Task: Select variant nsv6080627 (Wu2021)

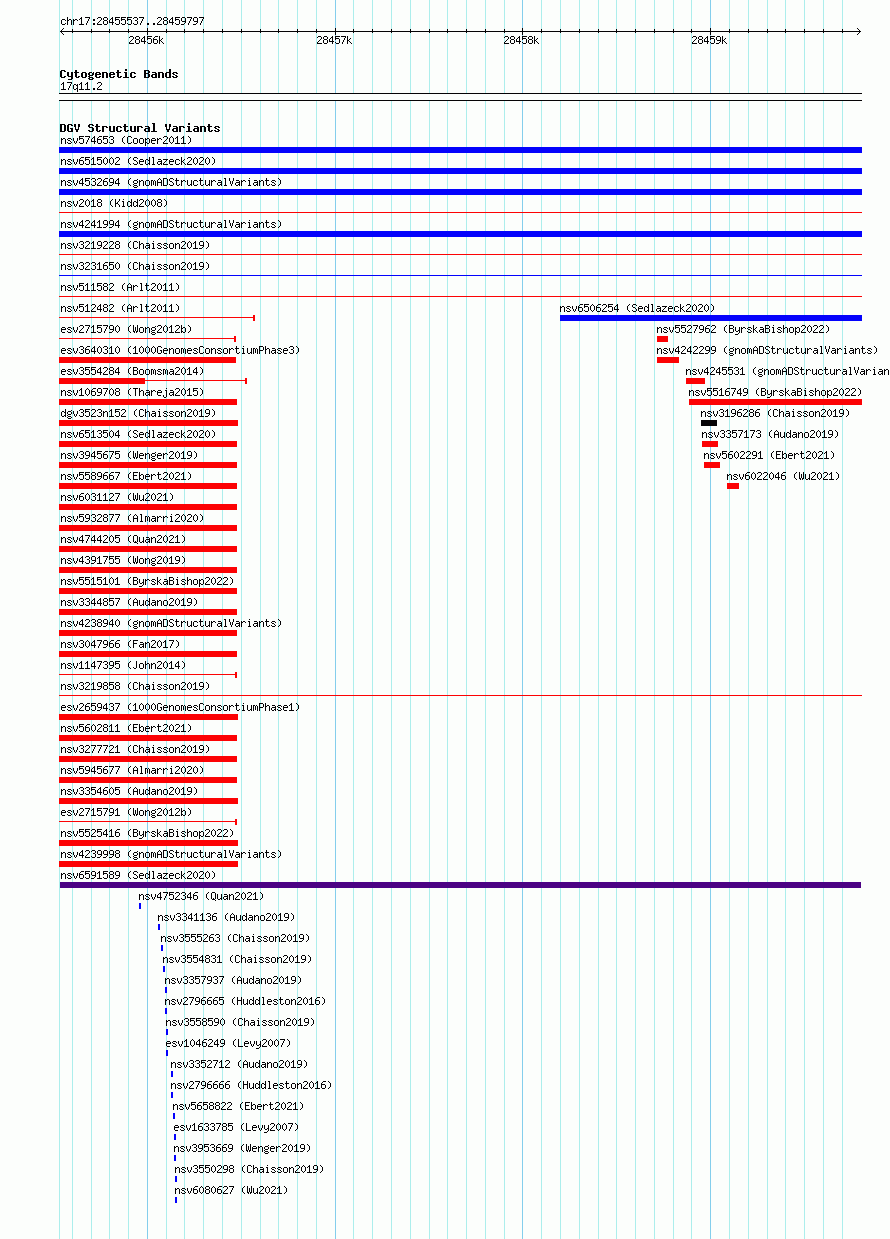Action: pos(232,1190)
